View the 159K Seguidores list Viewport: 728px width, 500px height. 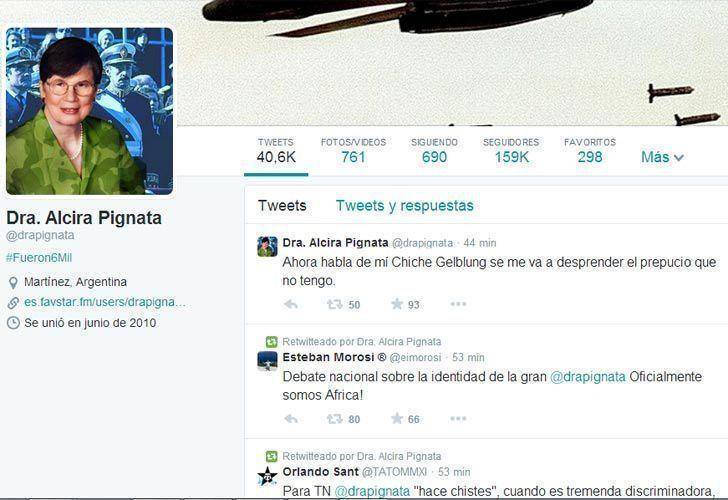(511, 151)
